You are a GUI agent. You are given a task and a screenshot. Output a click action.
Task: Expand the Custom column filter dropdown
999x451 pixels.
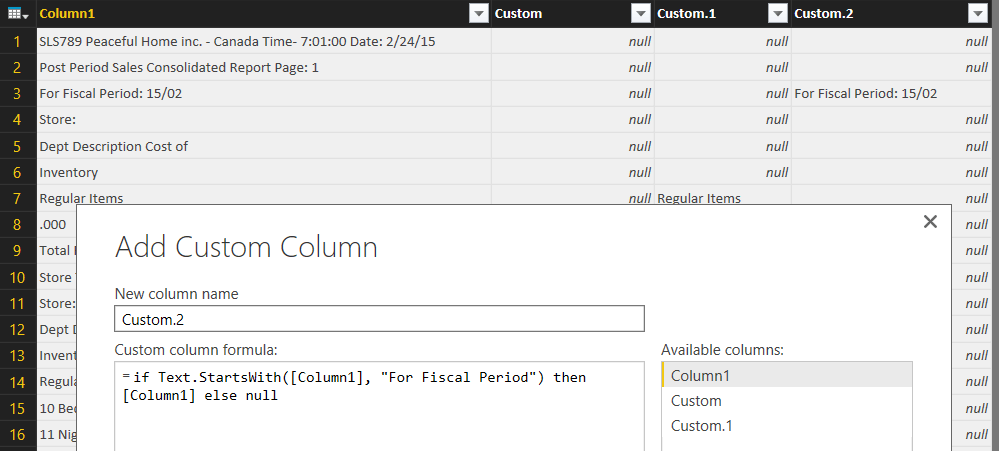pos(640,14)
